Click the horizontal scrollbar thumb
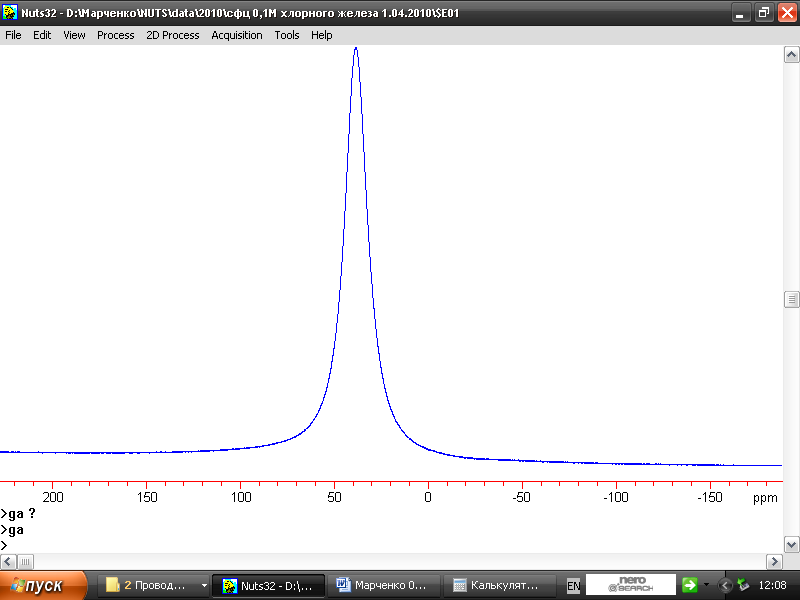Image resolution: width=800 pixels, height=600 pixels. point(26,562)
